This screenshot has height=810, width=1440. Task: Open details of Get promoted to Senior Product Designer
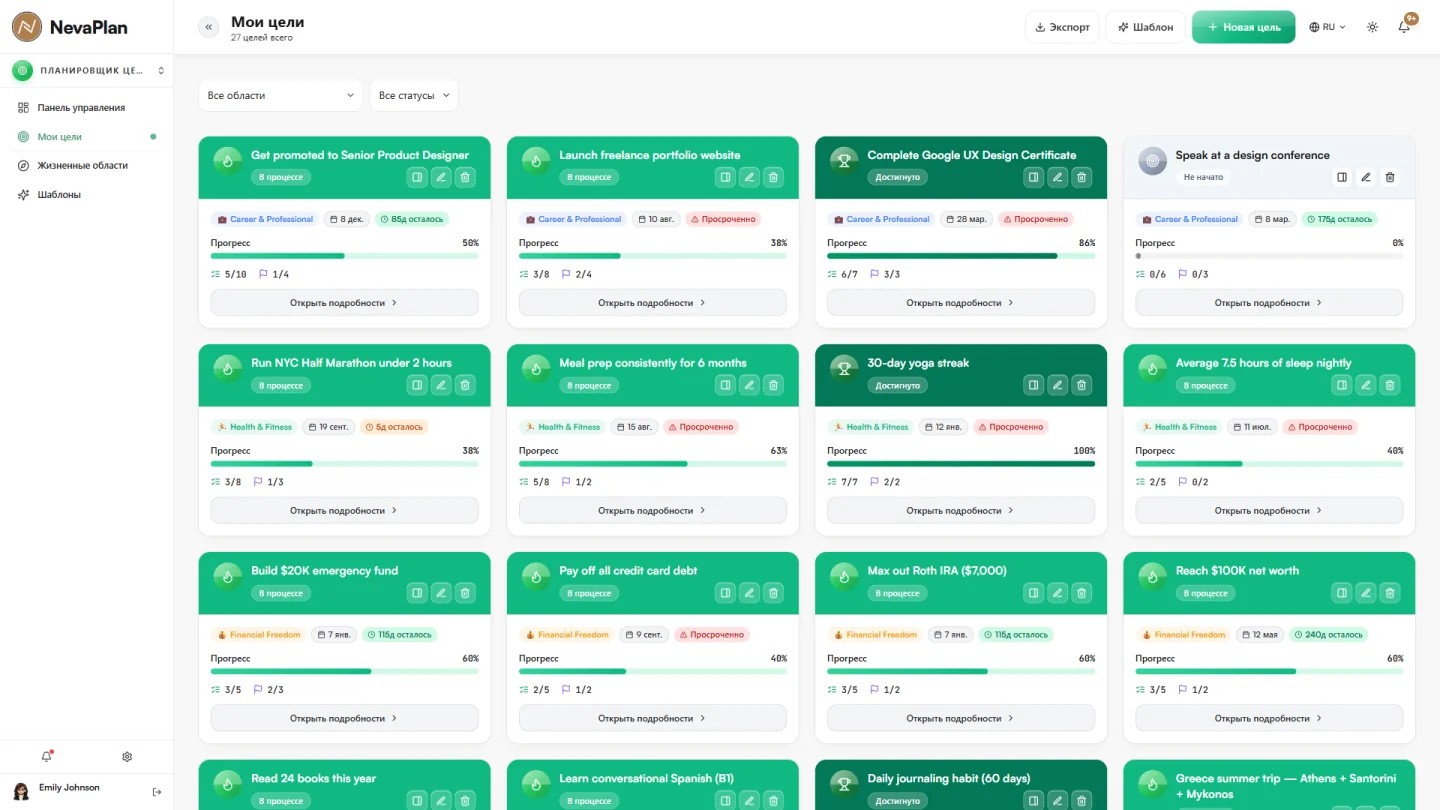(344, 302)
